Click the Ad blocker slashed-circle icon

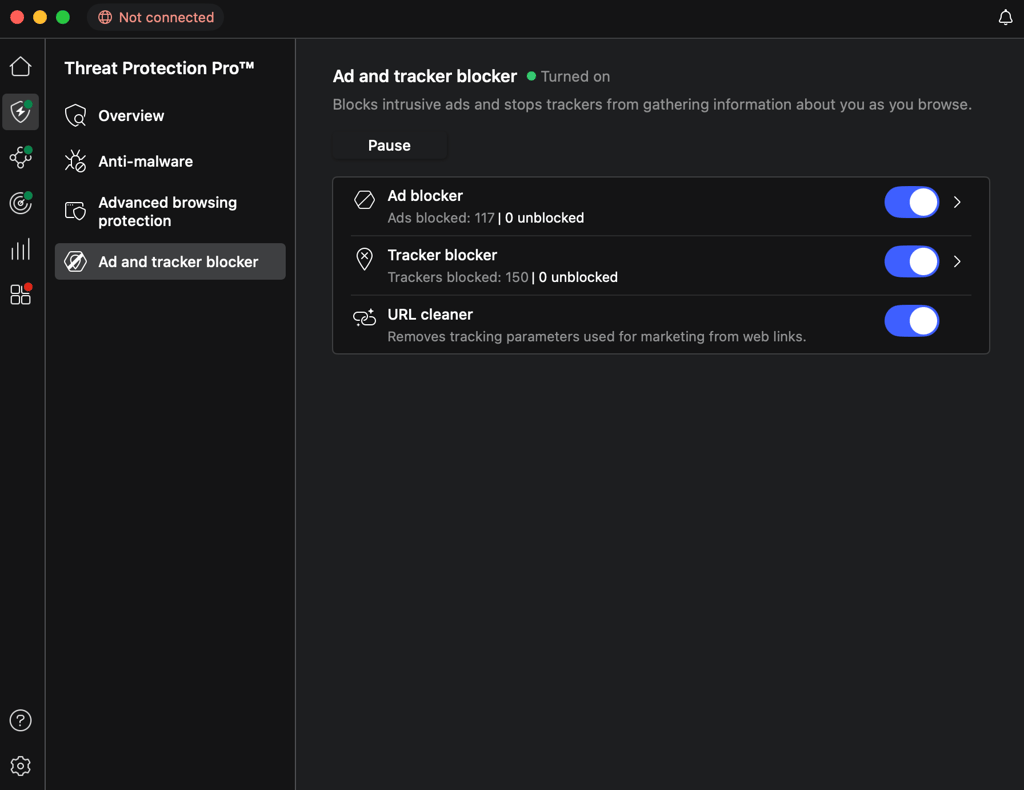364,200
